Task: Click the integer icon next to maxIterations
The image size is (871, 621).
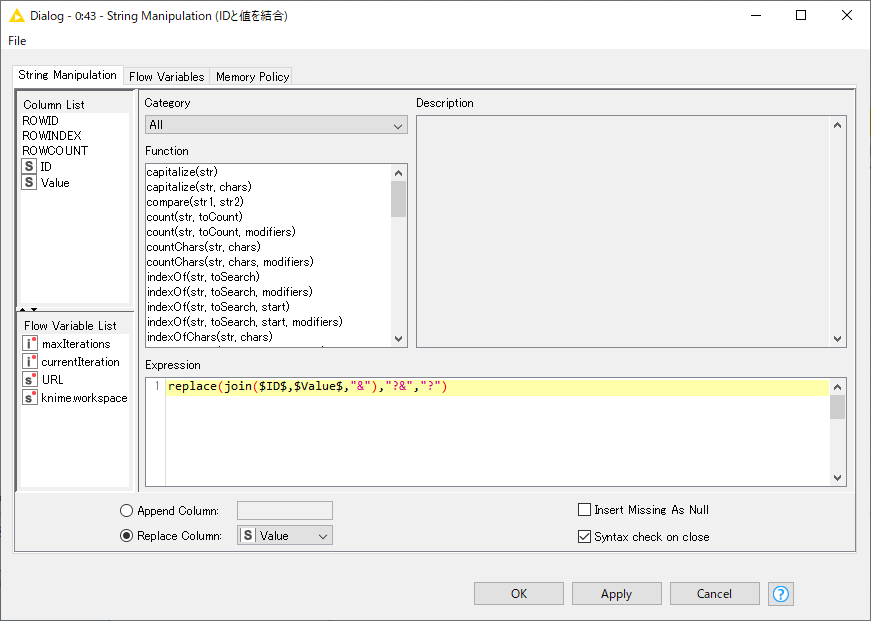Action: 30,343
